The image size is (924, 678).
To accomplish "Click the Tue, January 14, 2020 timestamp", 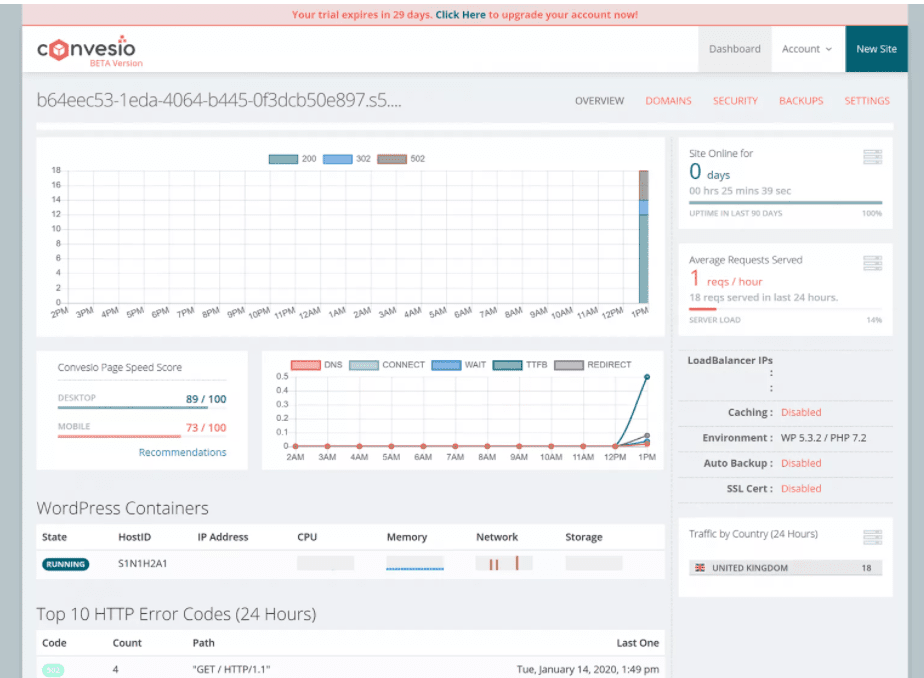I will pyautogui.click(x=588, y=669).
